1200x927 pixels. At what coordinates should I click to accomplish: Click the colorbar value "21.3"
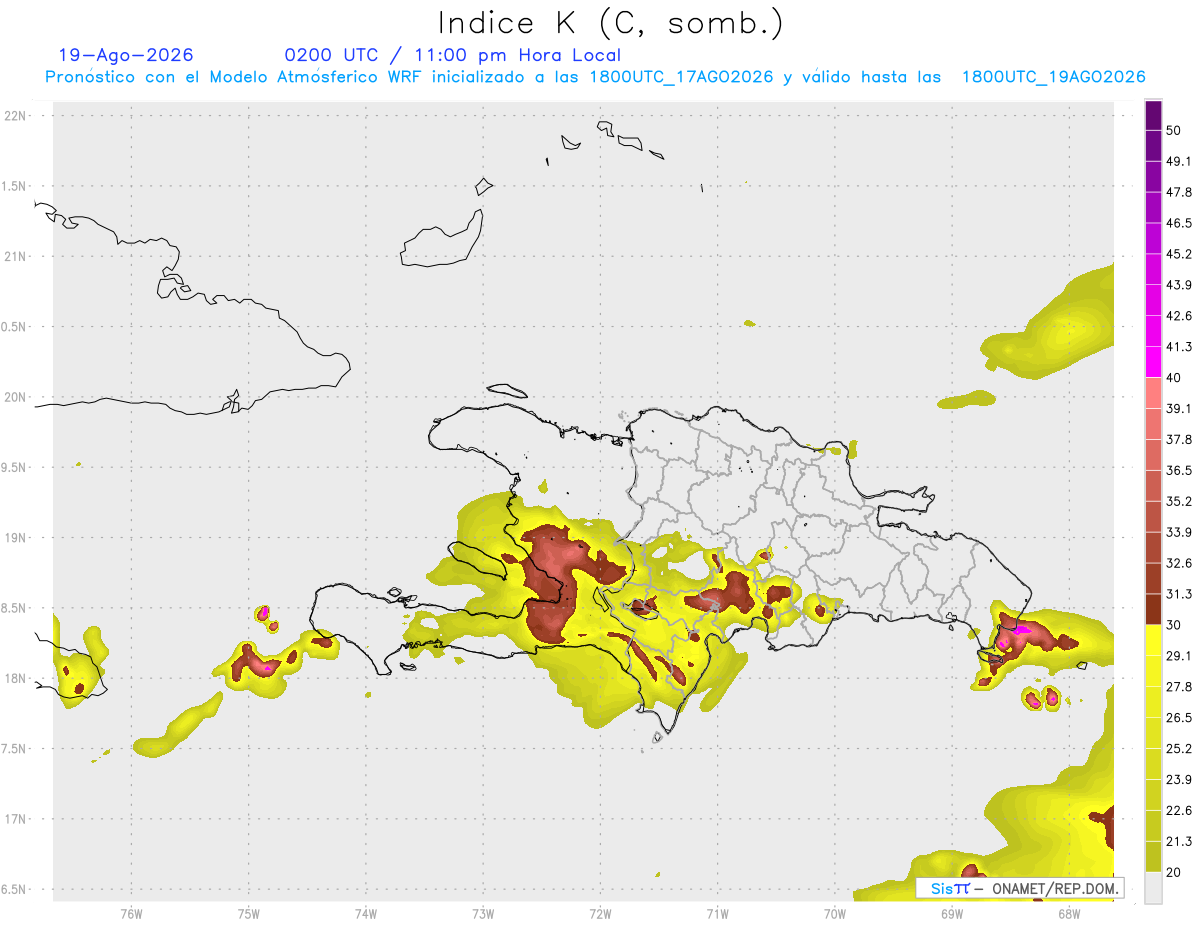point(1179,841)
